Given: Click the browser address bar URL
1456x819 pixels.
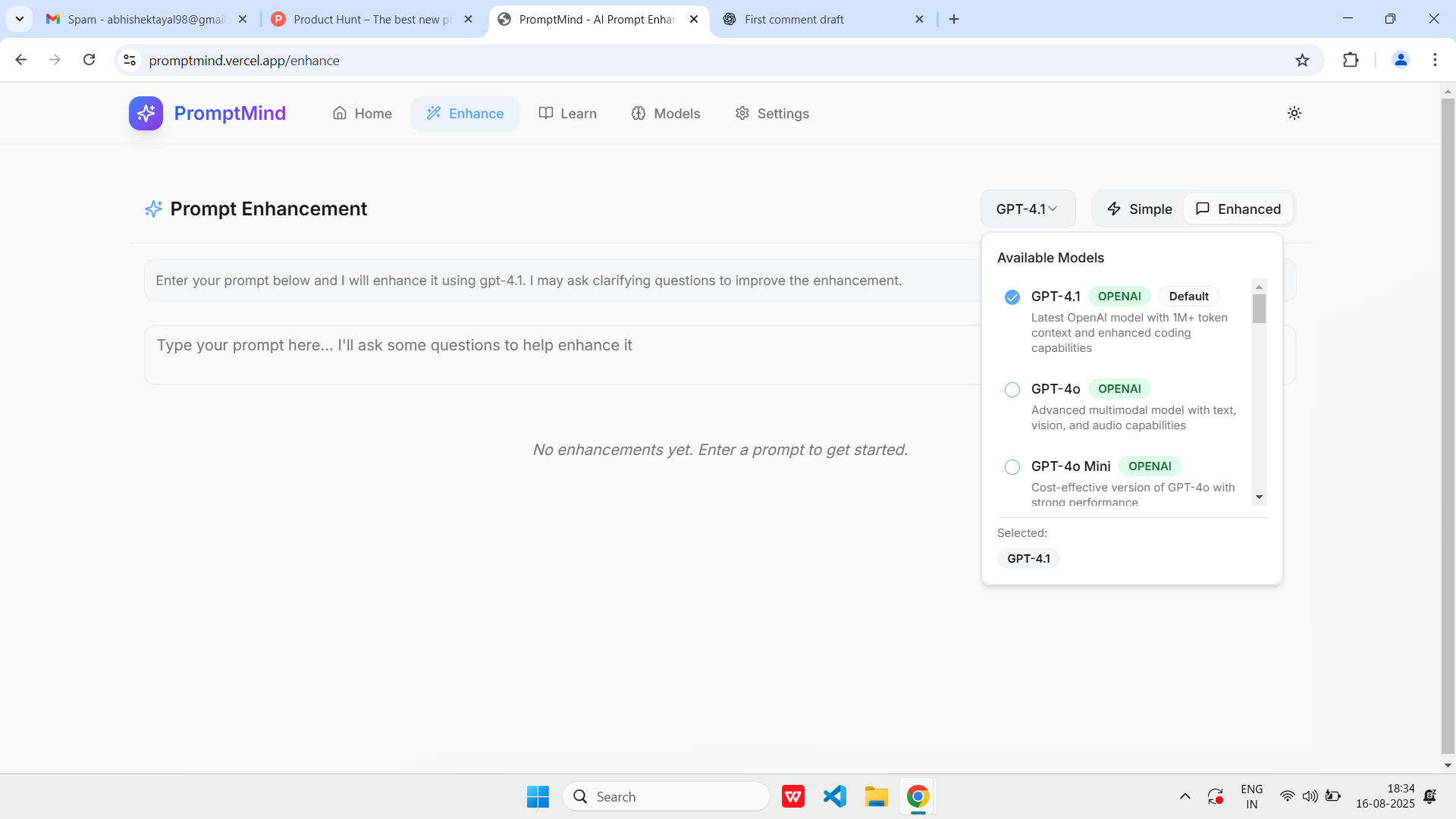Looking at the screenshot, I should 244,60.
